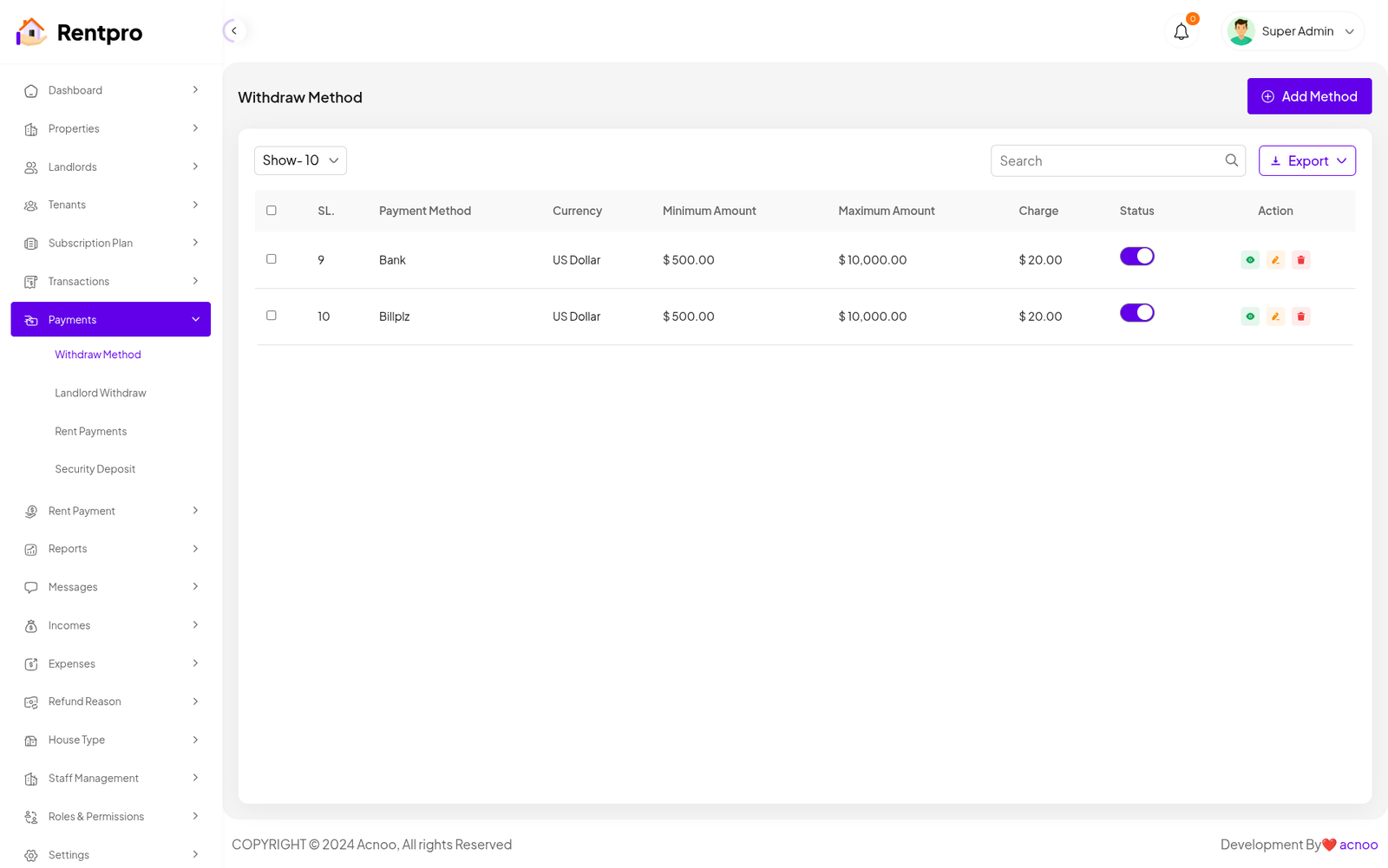Collapse the sidebar with arrow icon

tap(233, 31)
